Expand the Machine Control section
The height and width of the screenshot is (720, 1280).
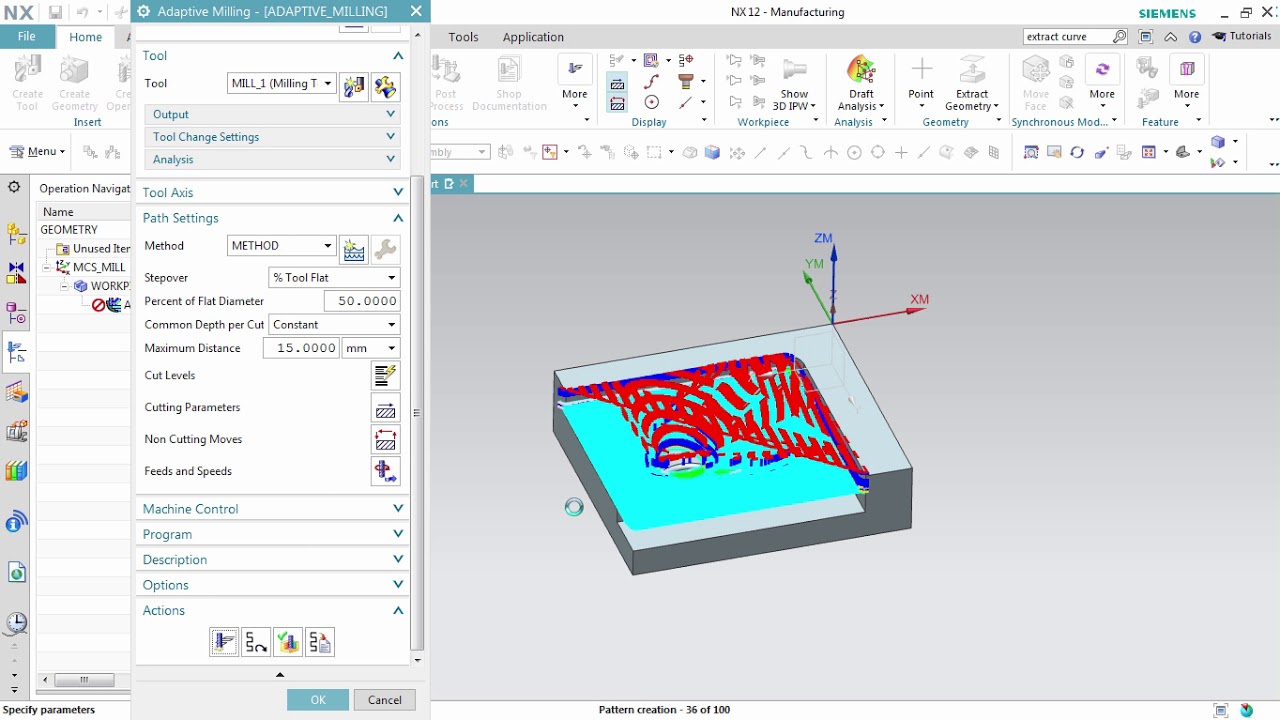coord(272,509)
